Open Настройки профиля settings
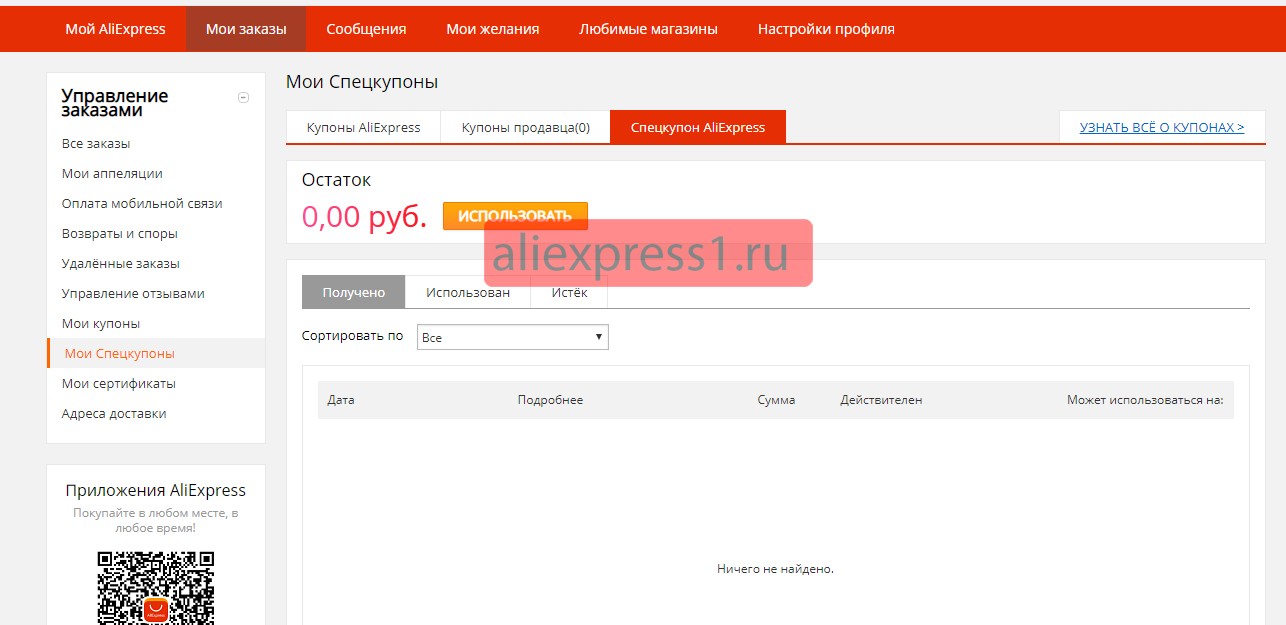The image size is (1286, 625). (x=826, y=29)
